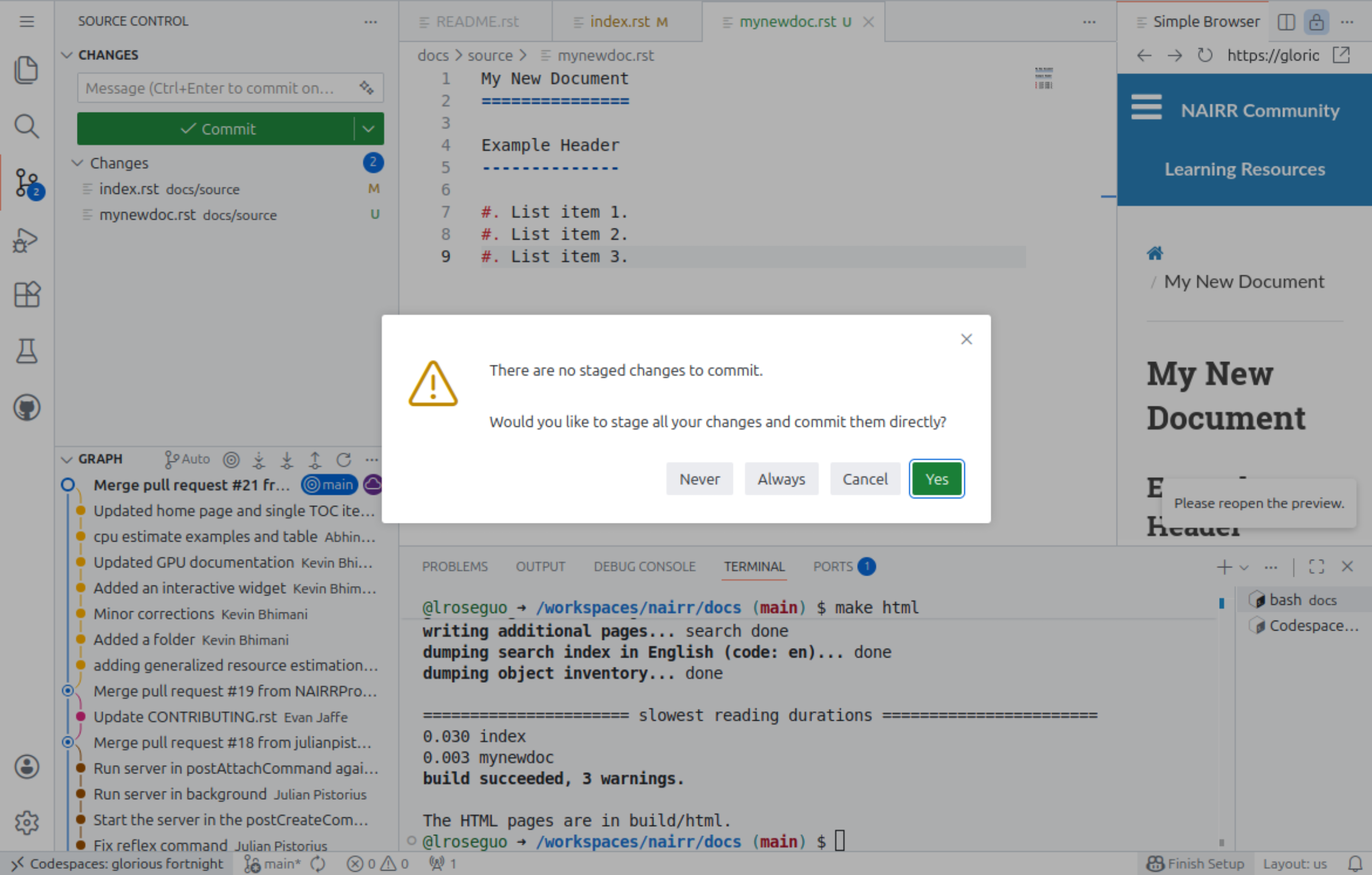This screenshot has width=1372, height=875.
Task: Click Yes in the staging dialog
Action: [x=936, y=478]
